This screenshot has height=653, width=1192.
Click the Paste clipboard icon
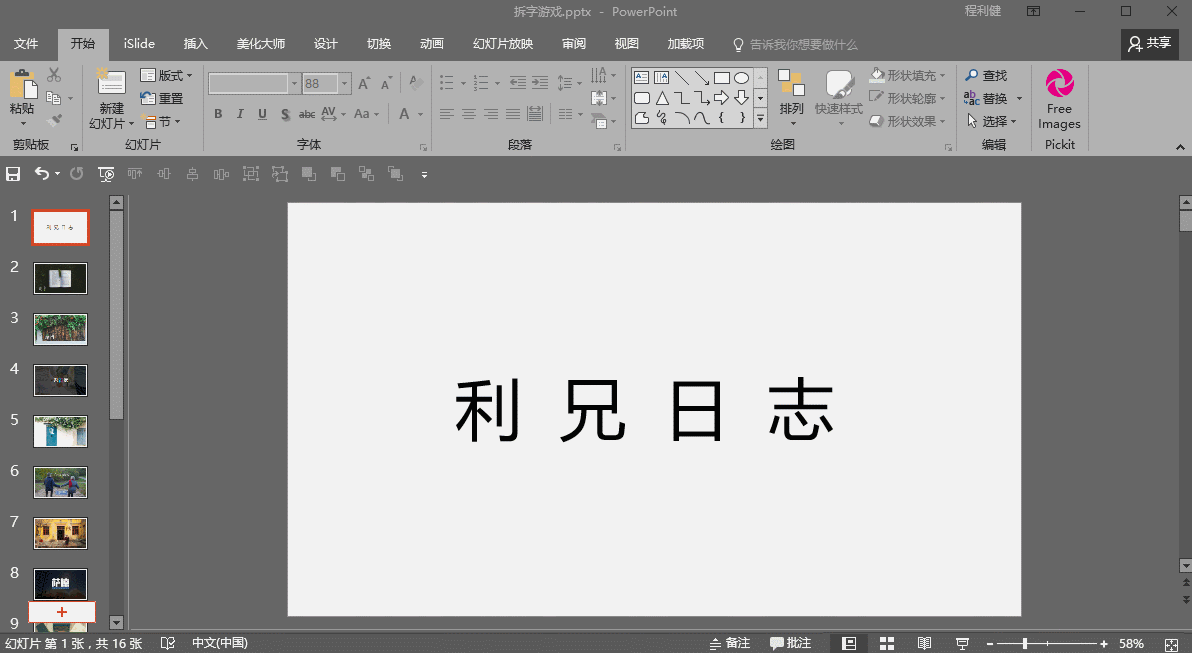22,84
